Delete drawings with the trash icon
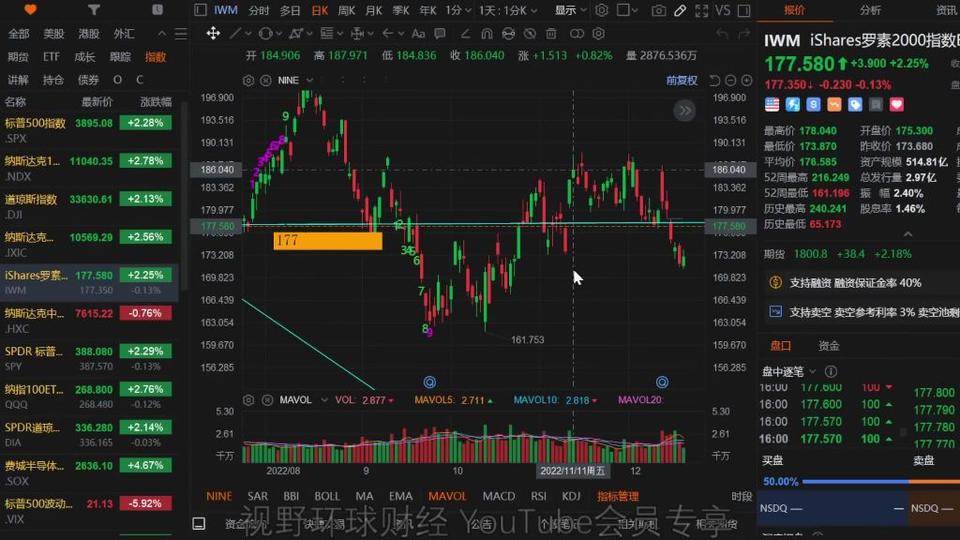The image size is (960, 540). tap(552, 34)
